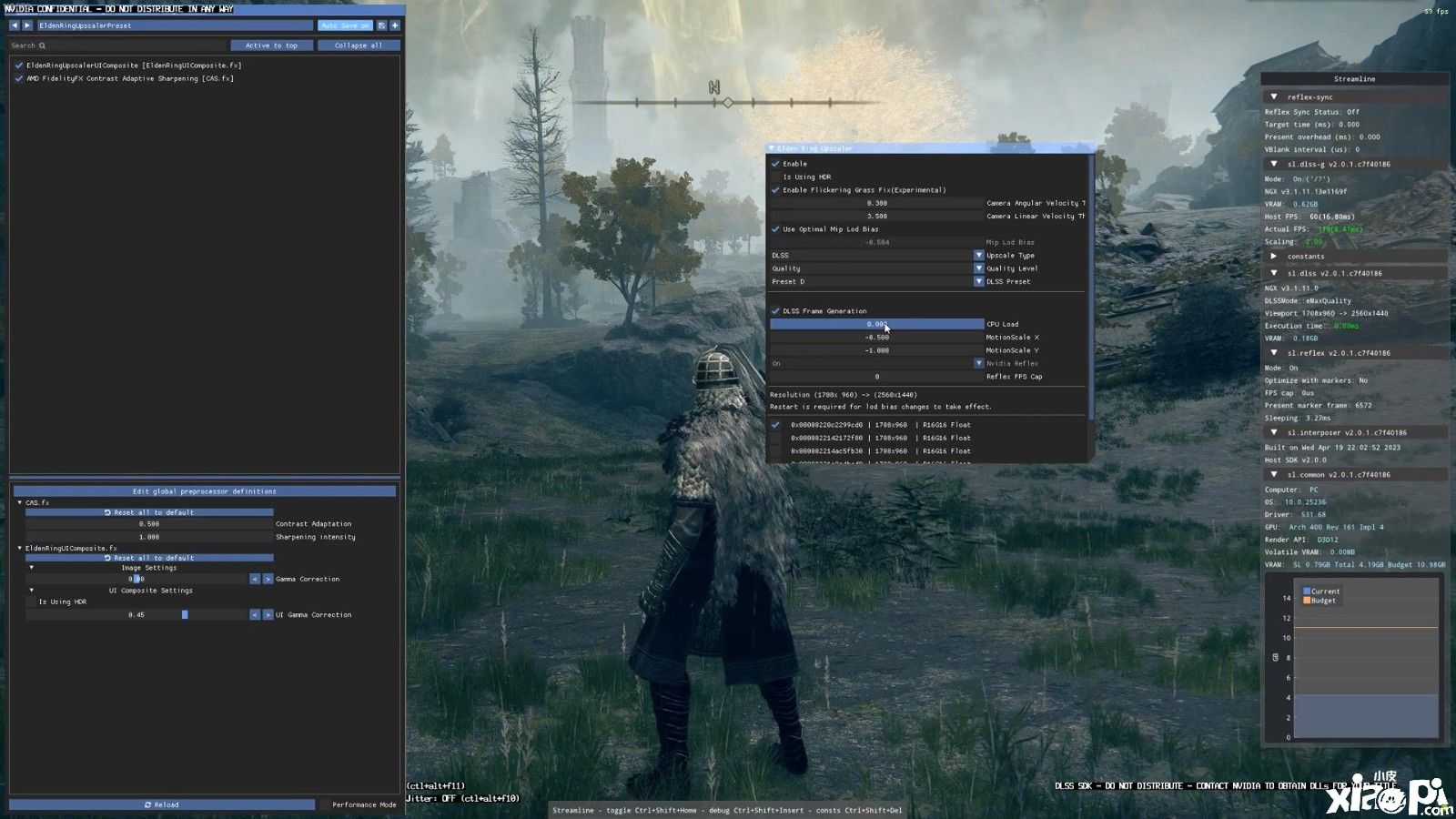Open the DLSS Preset dropdown
The image size is (1456, 819).
click(x=978, y=282)
